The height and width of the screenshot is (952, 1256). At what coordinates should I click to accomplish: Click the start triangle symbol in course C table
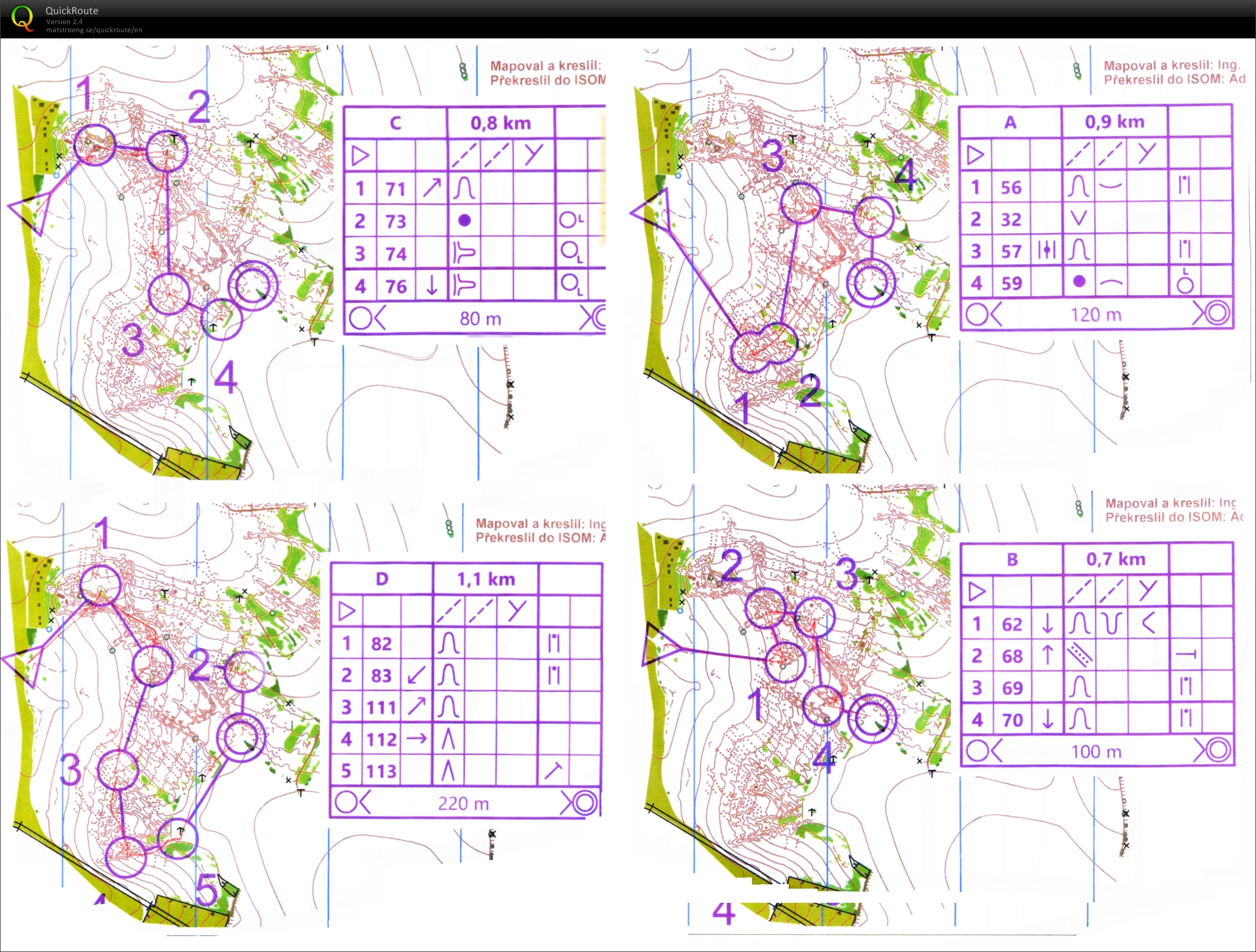[x=360, y=156]
